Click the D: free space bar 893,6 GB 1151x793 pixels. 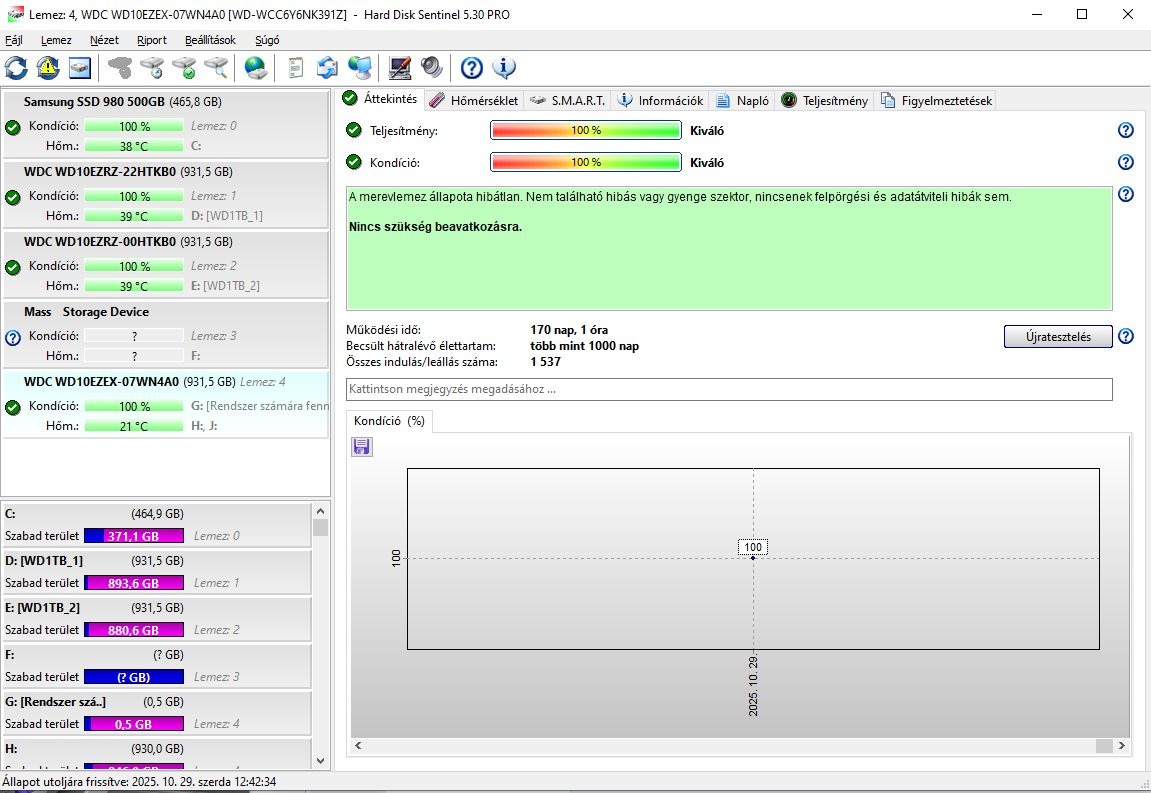coord(134,583)
